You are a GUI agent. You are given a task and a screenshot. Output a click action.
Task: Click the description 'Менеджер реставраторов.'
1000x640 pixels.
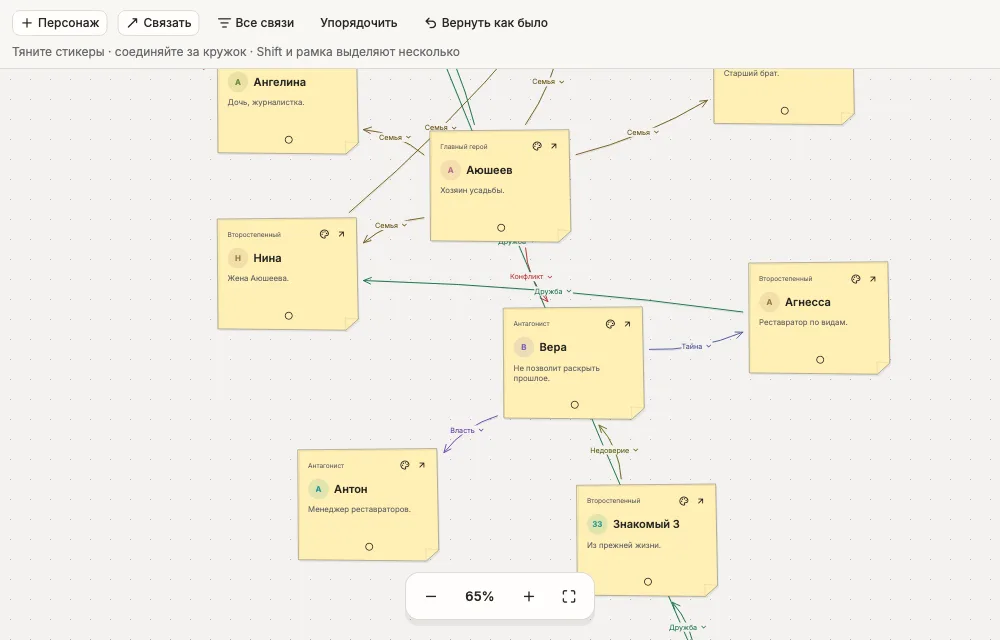359,509
